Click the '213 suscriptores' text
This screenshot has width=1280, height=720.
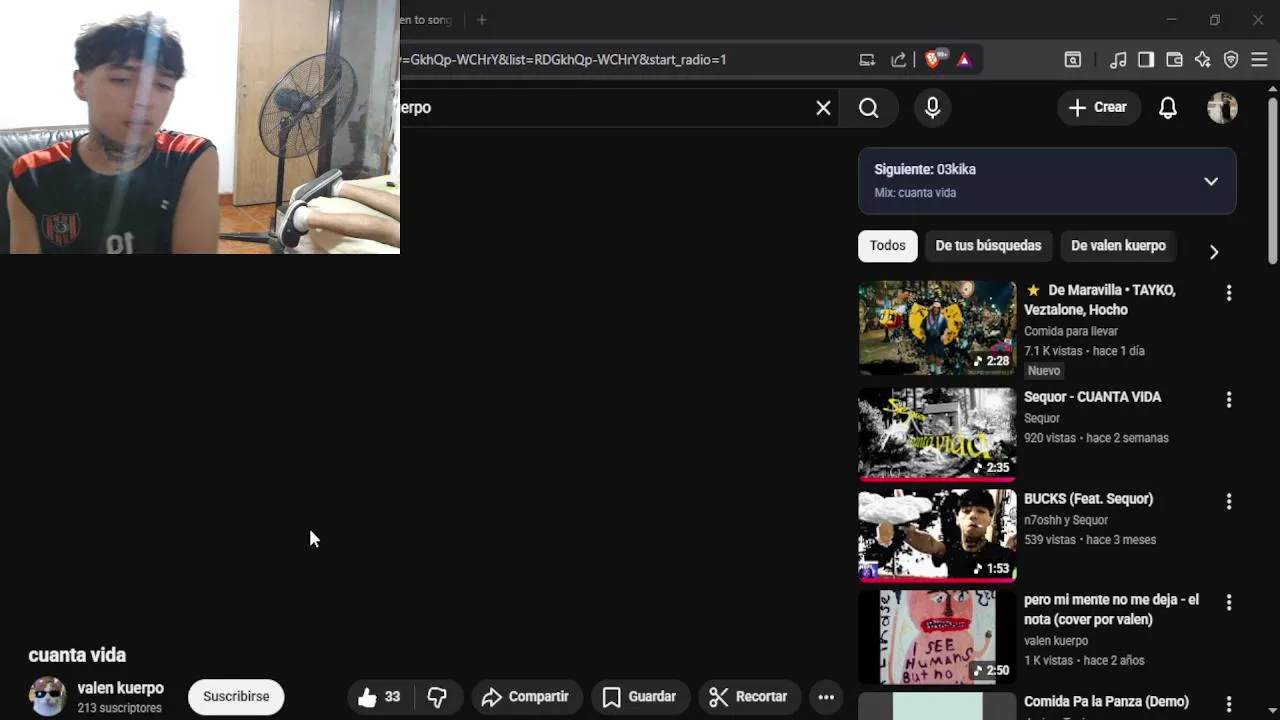tap(119, 708)
